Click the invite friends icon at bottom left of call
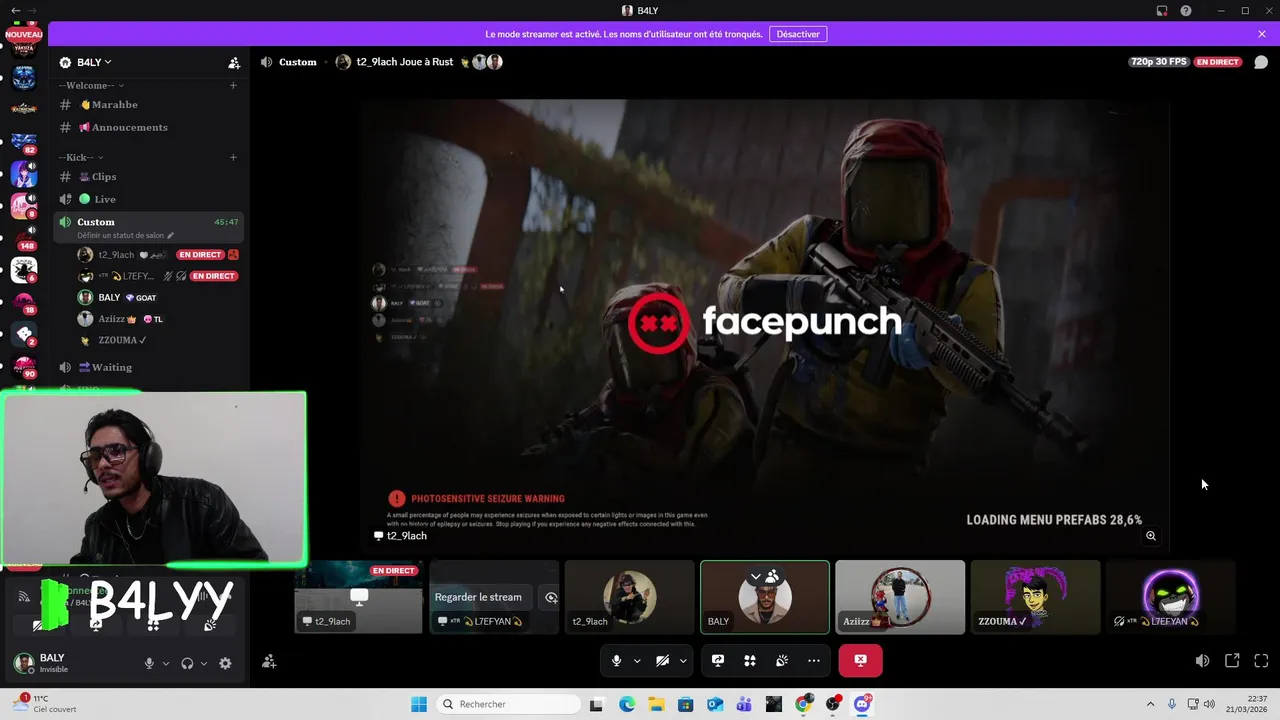Screen dimensions: 1280x720 [x=269, y=661]
